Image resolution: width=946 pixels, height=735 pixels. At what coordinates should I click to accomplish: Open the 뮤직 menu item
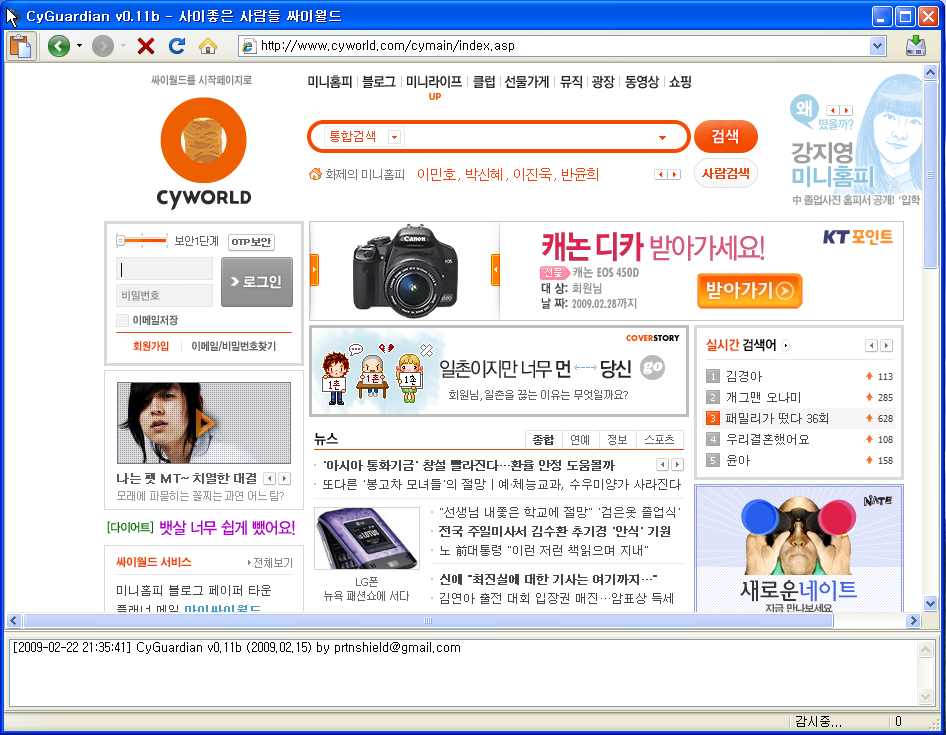(x=571, y=82)
